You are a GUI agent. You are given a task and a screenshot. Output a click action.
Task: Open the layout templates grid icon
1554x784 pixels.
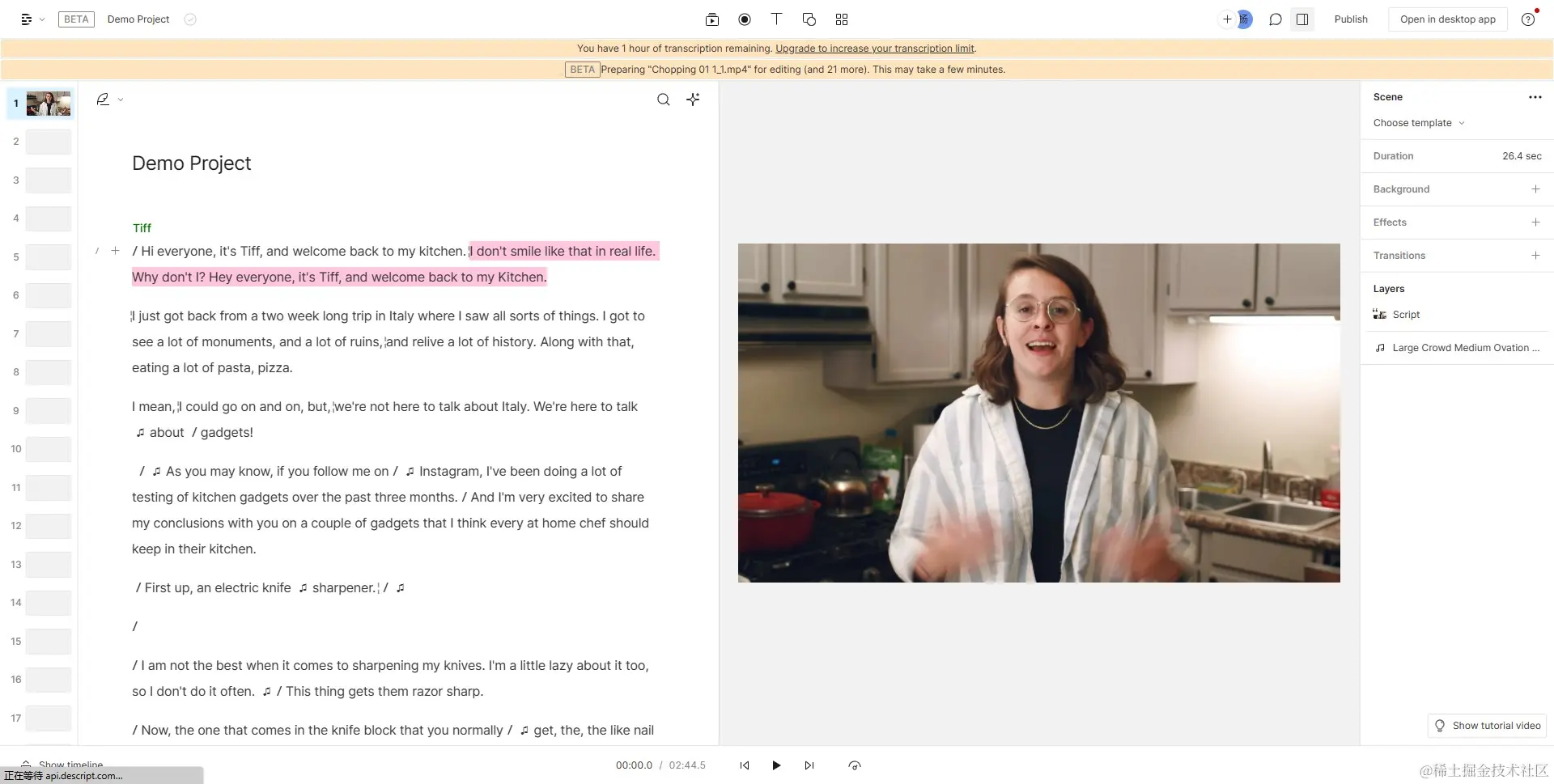(x=842, y=19)
